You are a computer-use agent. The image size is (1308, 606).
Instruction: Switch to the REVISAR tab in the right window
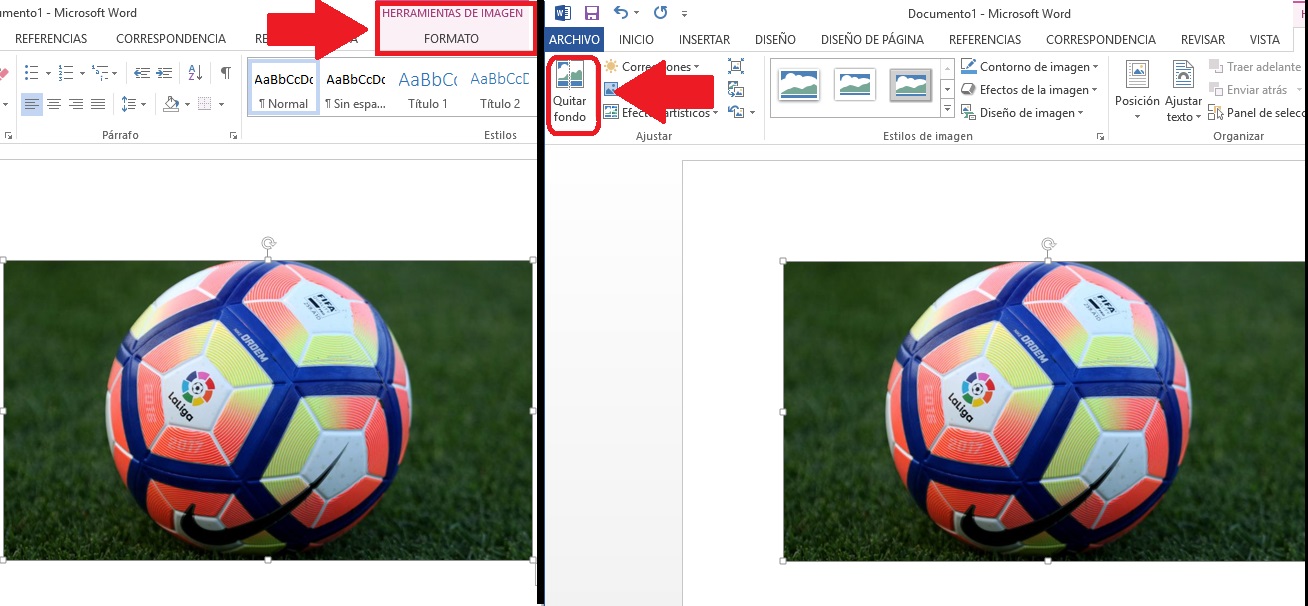point(1202,40)
